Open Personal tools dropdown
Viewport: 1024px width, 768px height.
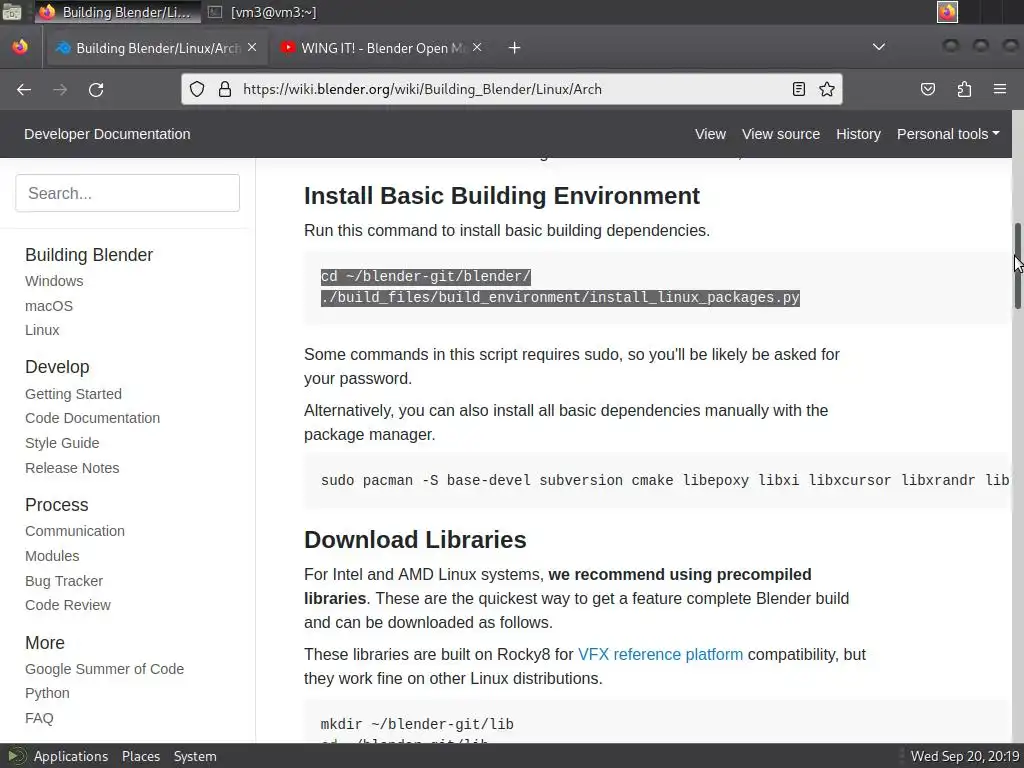click(948, 134)
